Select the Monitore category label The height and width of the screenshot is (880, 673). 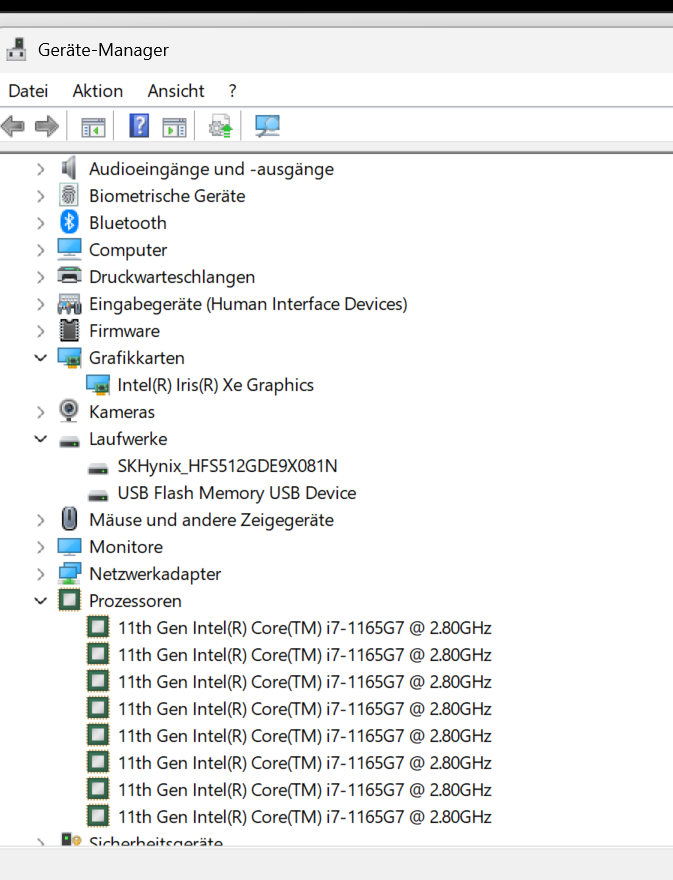click(126, 547)
